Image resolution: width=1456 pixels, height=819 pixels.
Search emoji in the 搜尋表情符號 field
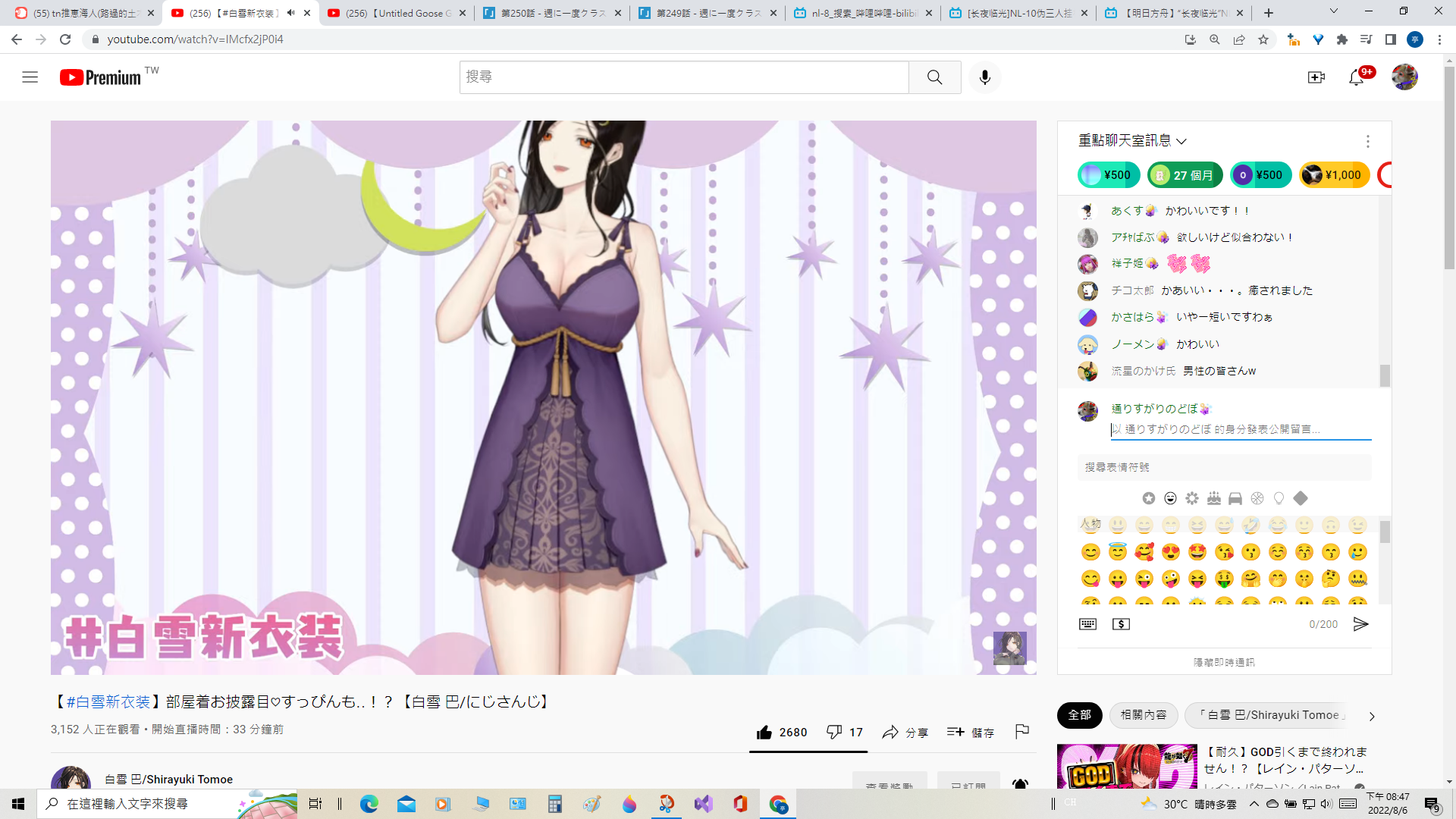(x=1224, y=467)
